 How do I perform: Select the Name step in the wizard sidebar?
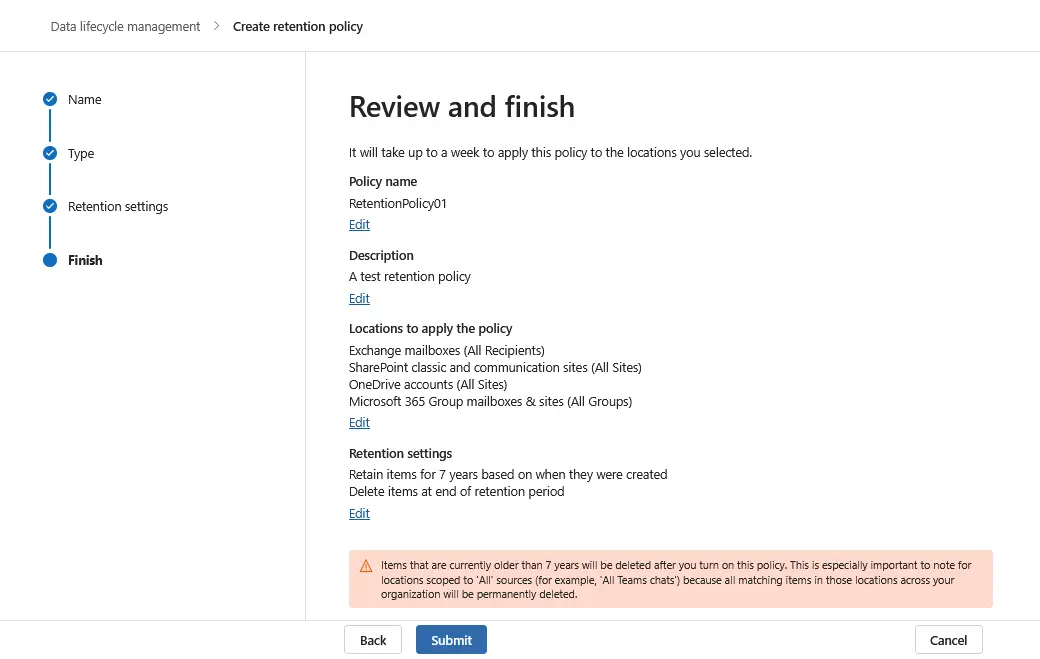tap(84, 99)
